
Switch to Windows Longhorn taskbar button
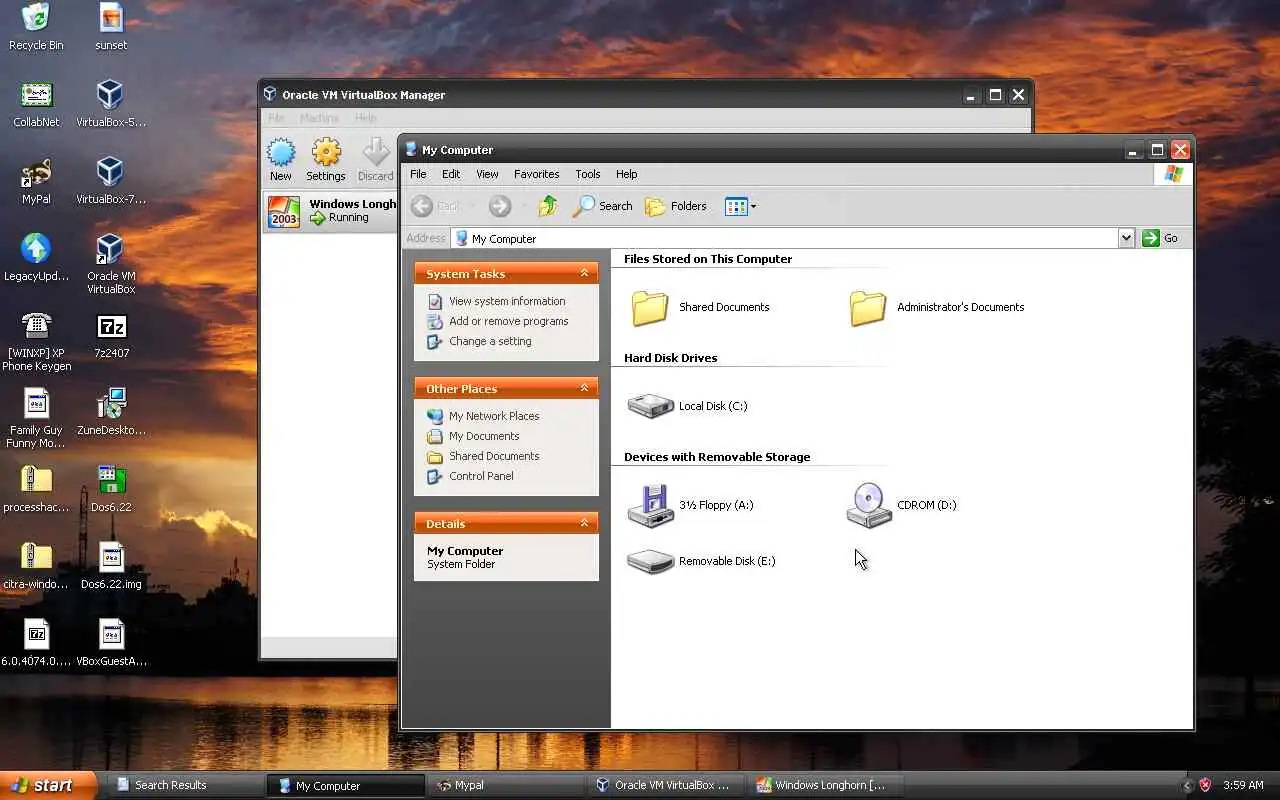(826, 785)
